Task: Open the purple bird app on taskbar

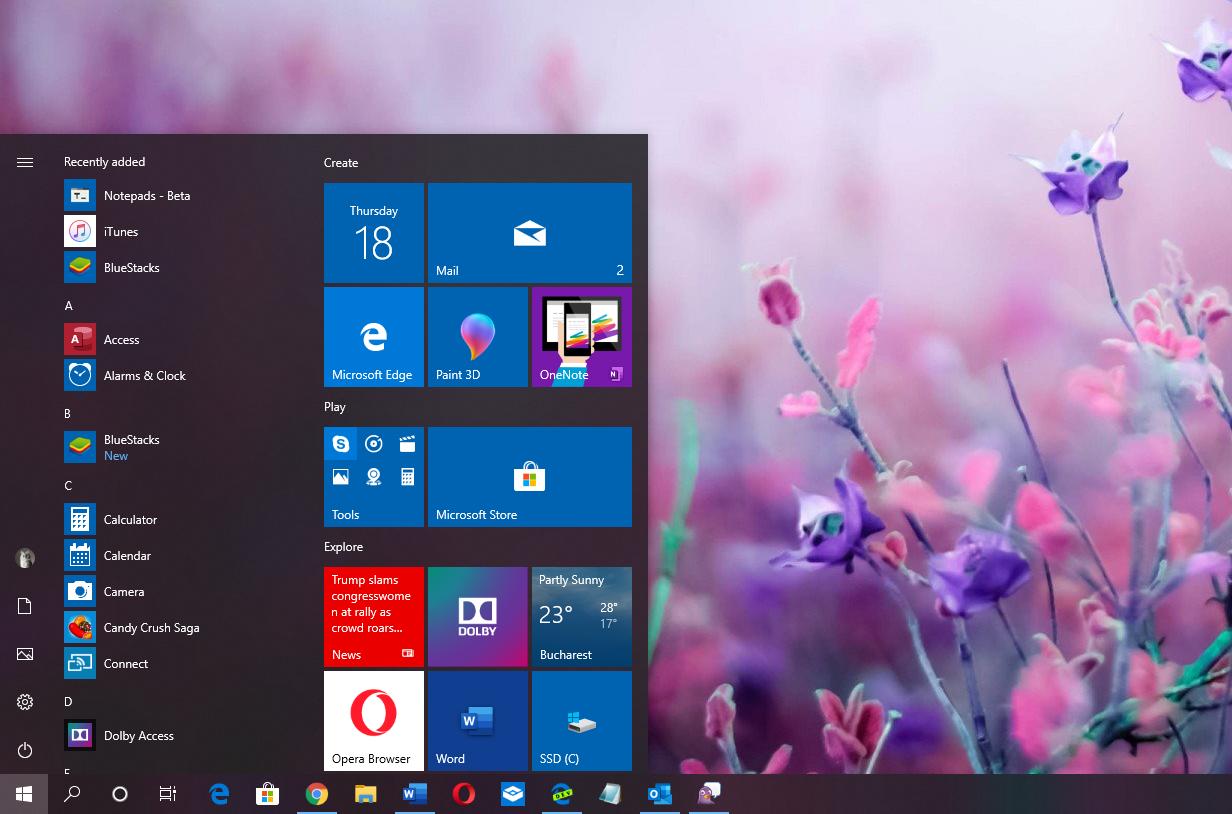Action: pyautogui.click(x=708, y=794)
